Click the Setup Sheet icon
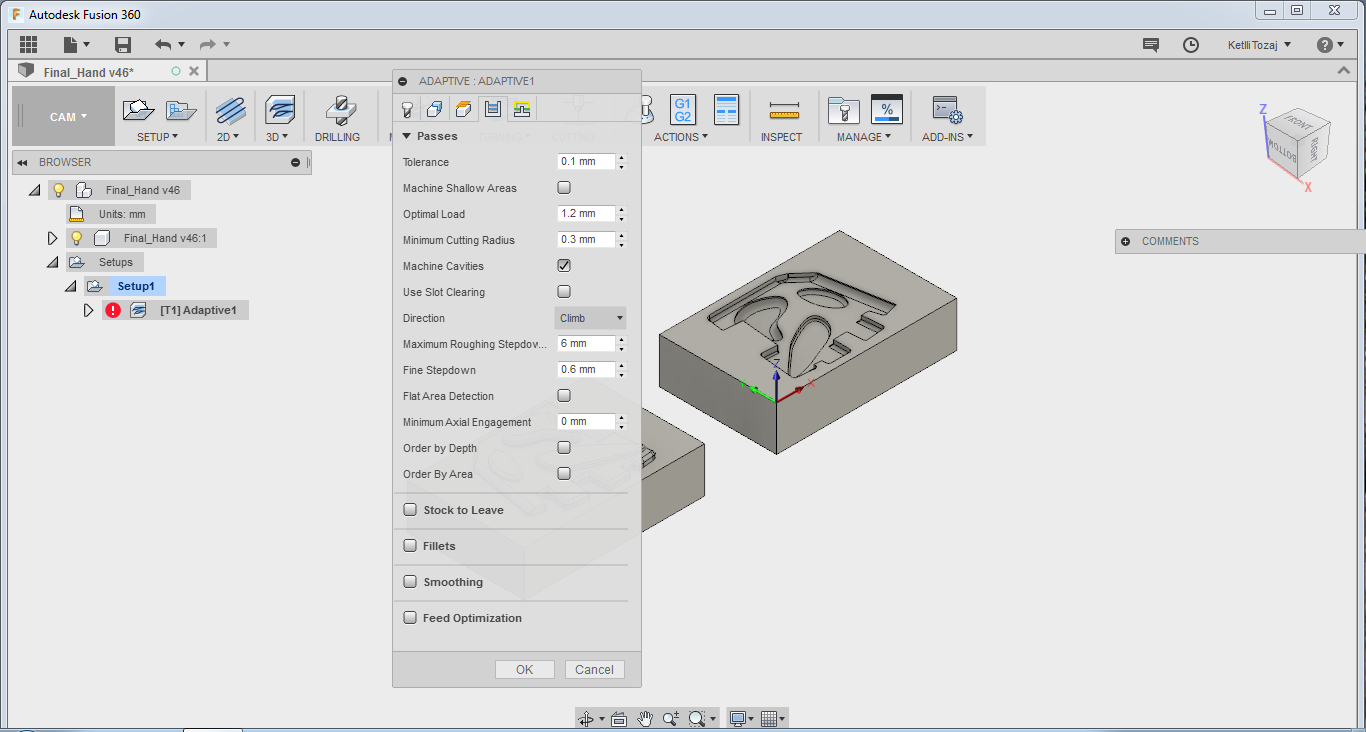The width and height of the screenshot is (1366, 732). tap(726, 110)
